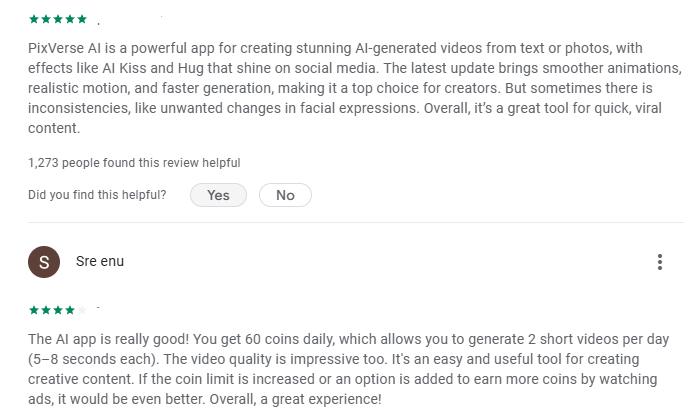Viewport: 700px width, 419px height.
Task: Click first green star of five-star rating
Action: click(34, 19)
